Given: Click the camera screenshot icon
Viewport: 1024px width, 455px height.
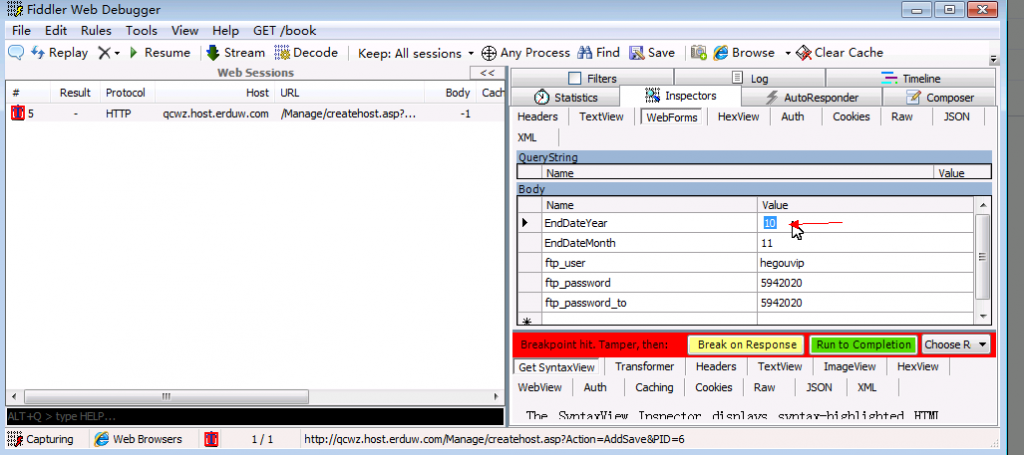Looking at the screenshot, I should [x=699, y=53].
